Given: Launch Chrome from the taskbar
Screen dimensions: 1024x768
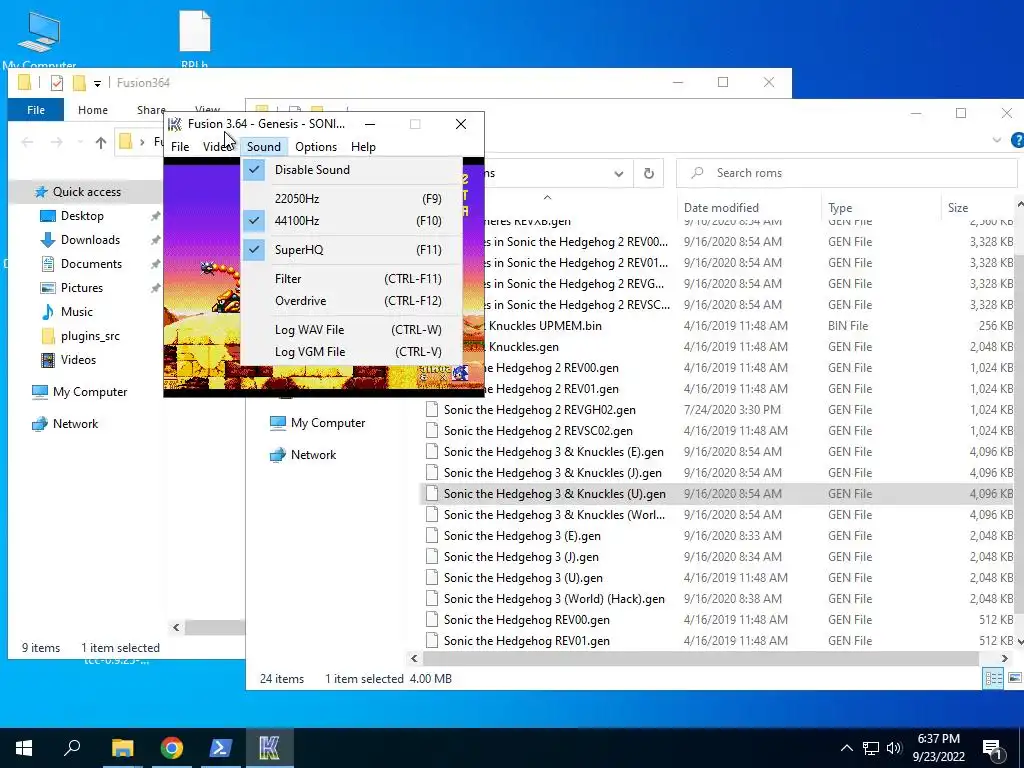Looking at the screenshot, I should (x=172, y=748).
